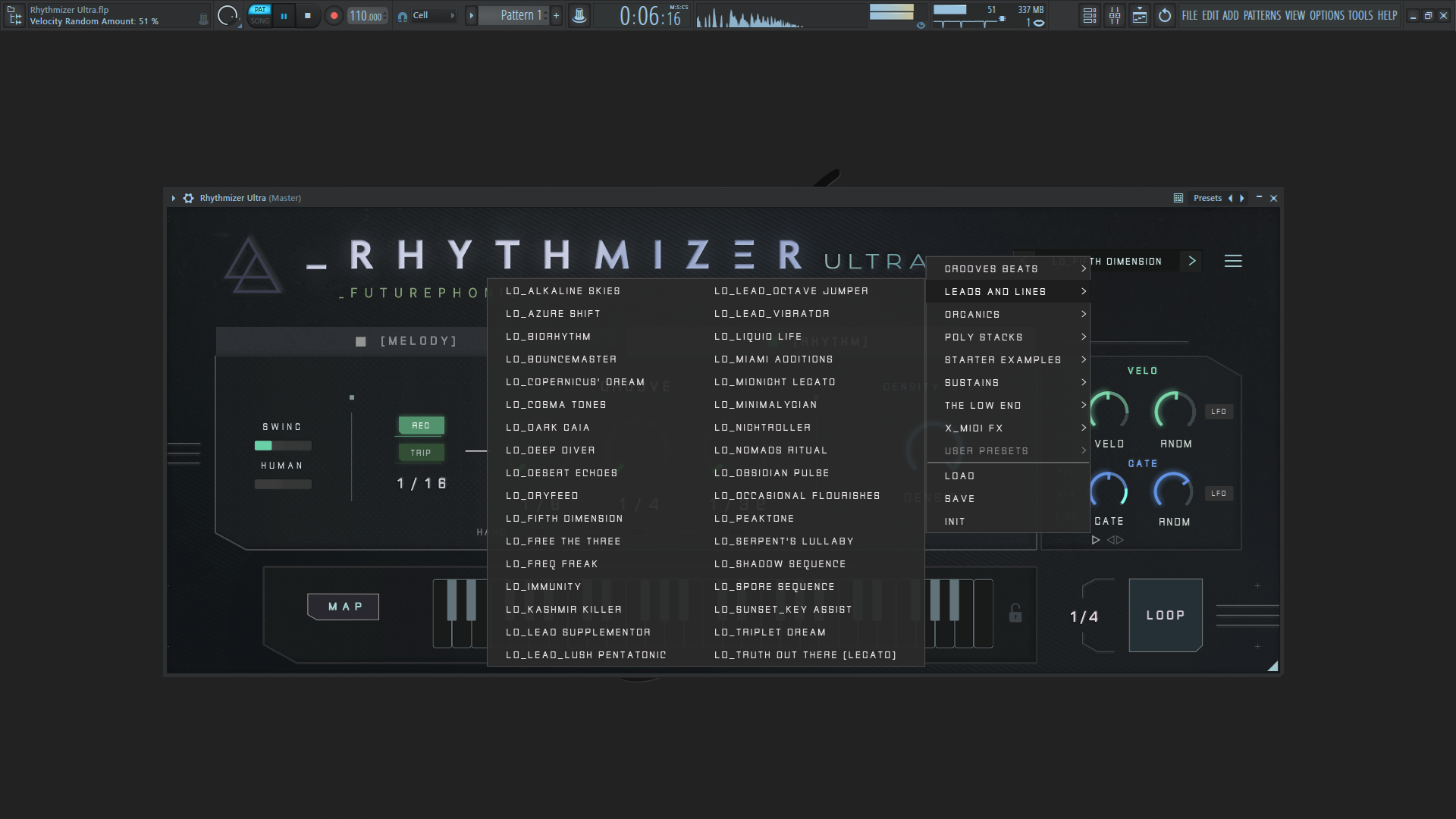Toggle SONG mode button
1456x819 pixels.
tap(260, 21)
